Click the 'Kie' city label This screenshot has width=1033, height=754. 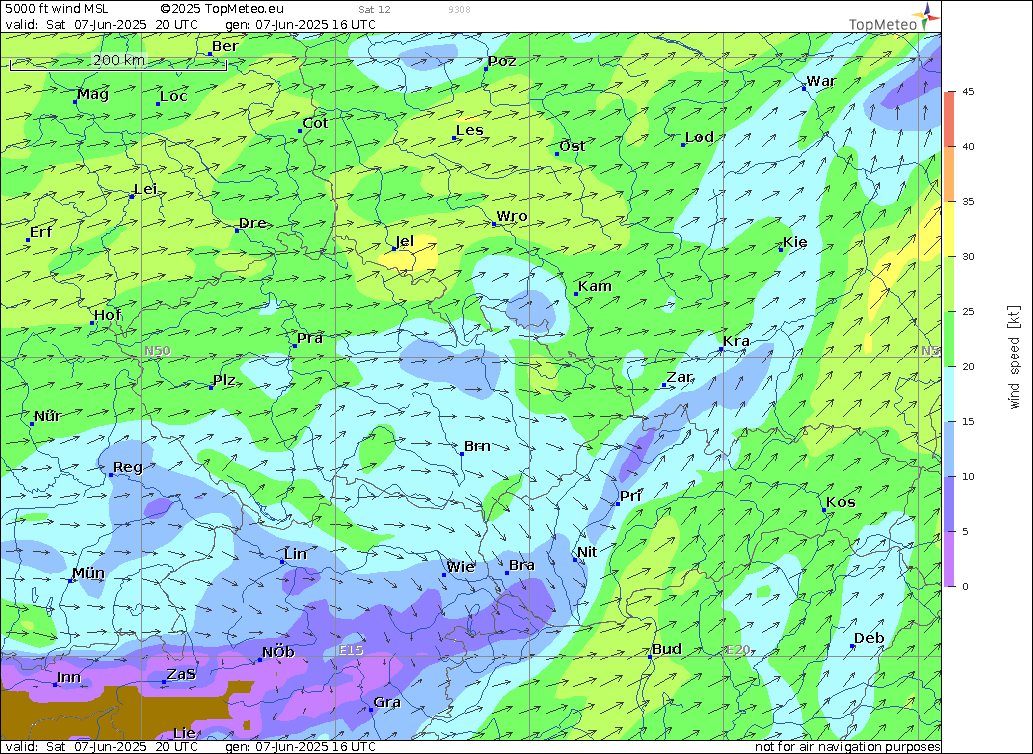coord(795,242)
